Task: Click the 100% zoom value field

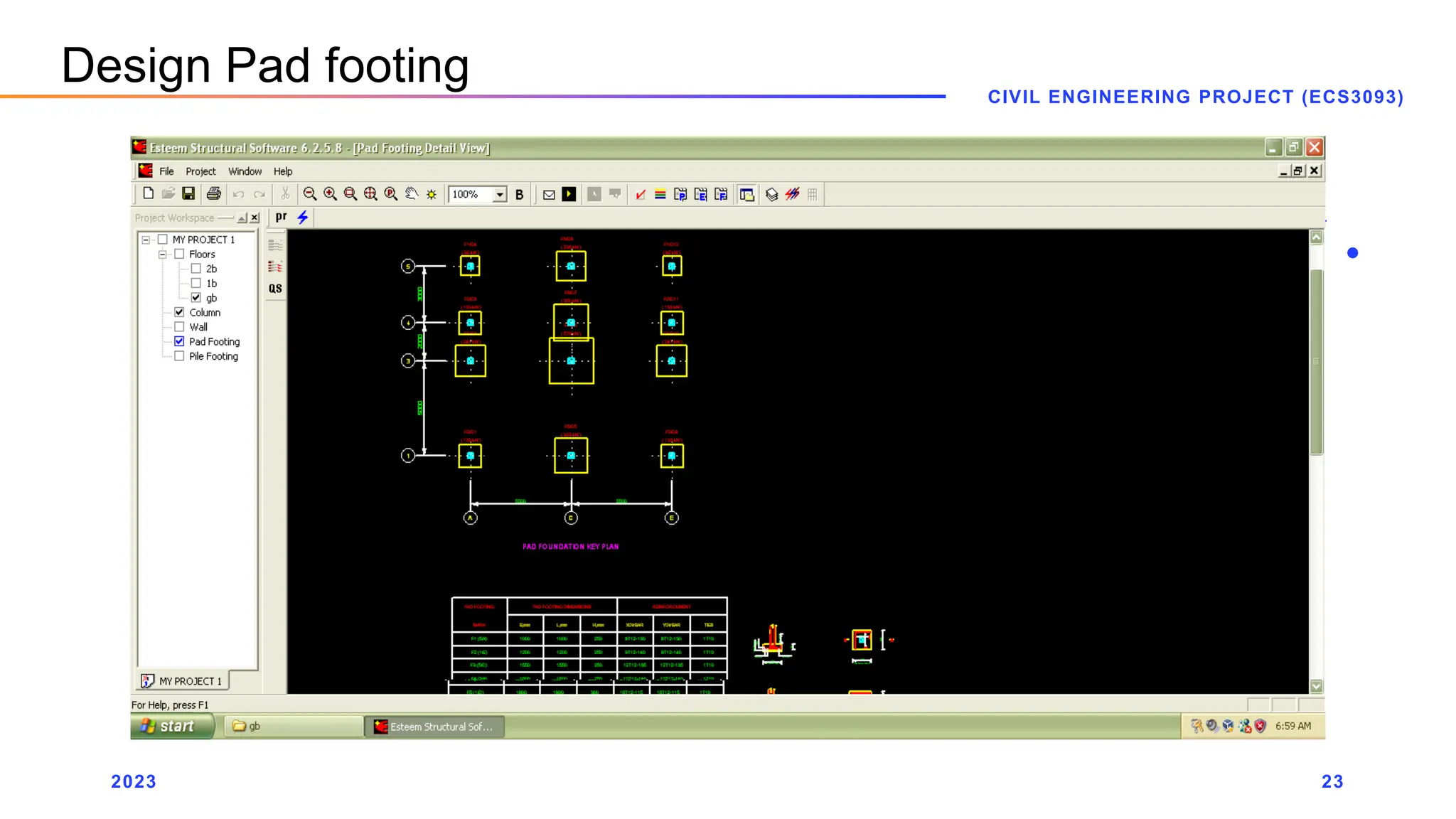Action: (471, 195)
